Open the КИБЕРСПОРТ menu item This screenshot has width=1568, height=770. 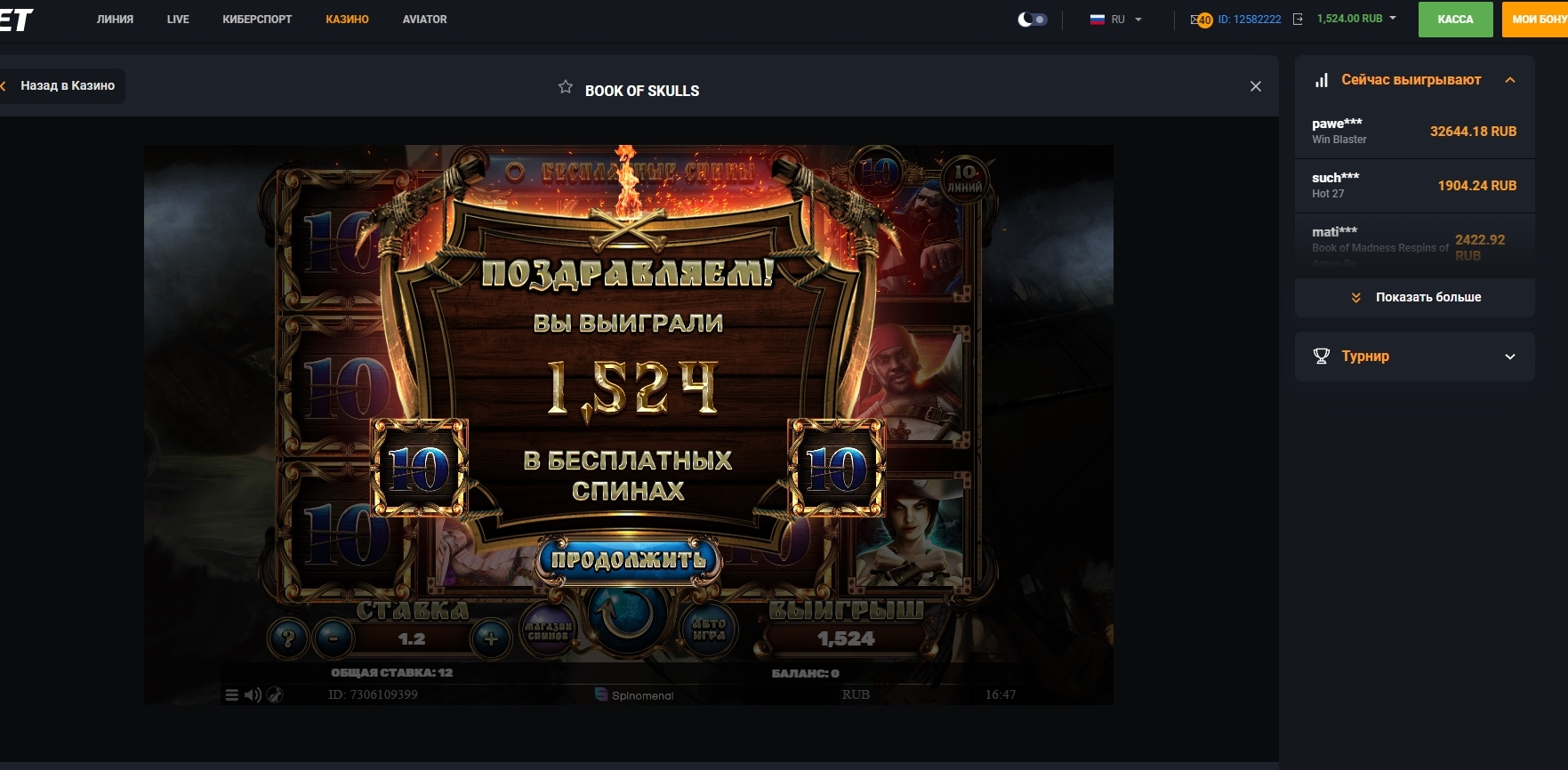pos(257,20)
